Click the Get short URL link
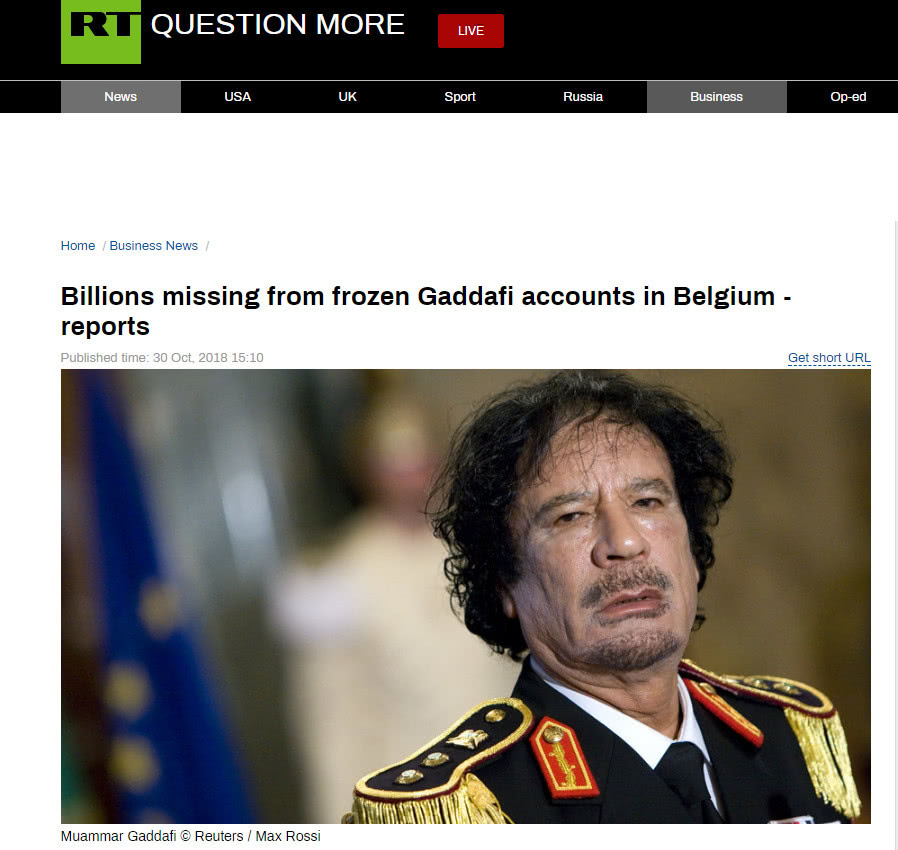Image resolution: width=898 pixels, height=850 pixels. (x=829, y=358)
